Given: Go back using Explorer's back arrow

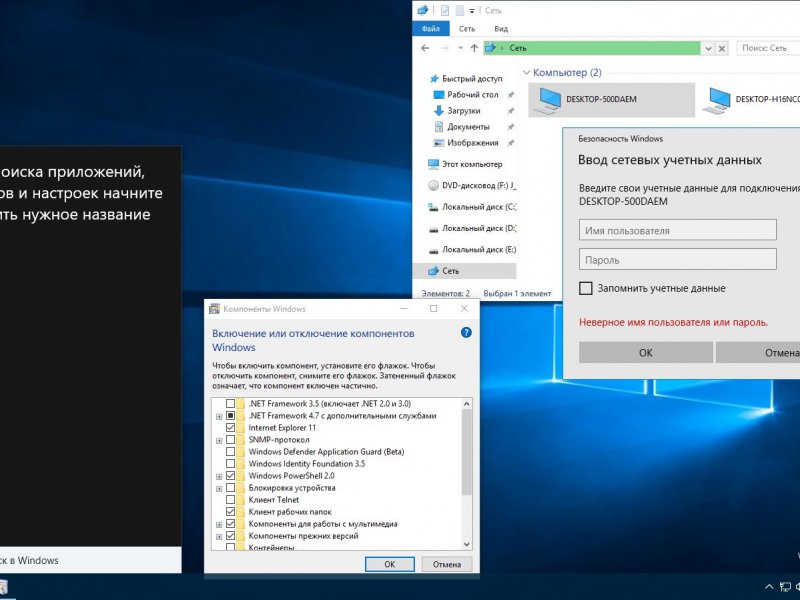Looking at the screenshot, I should [425, 48].
